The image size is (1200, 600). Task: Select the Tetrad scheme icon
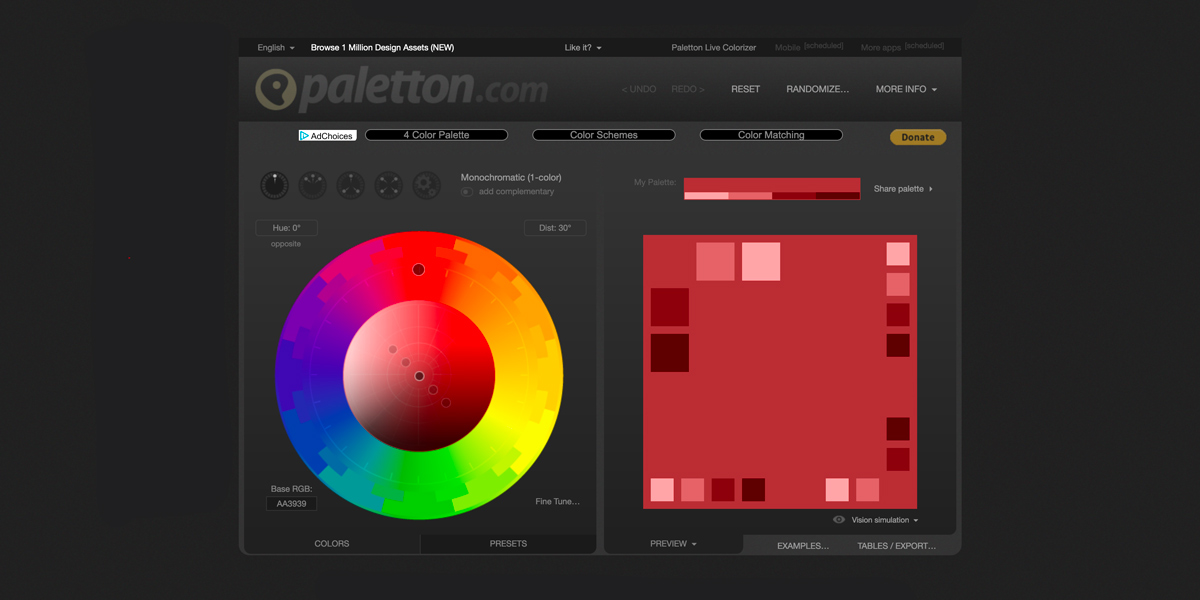click(387, 185)
